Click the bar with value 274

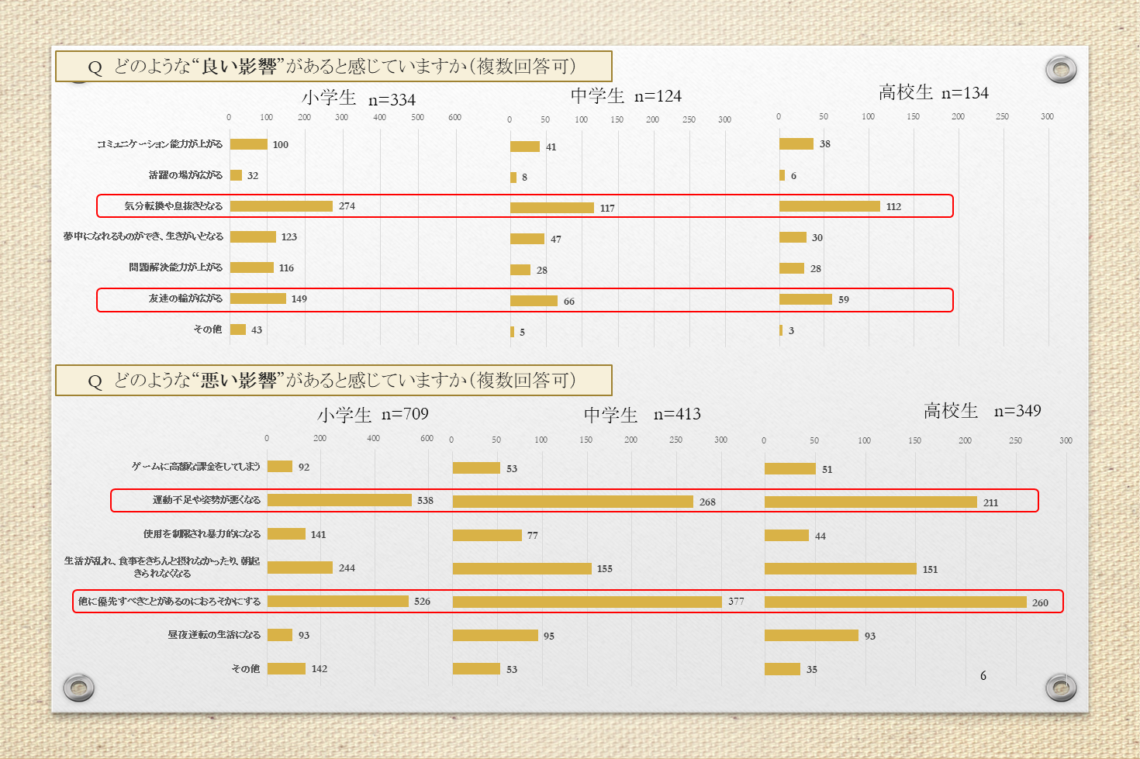(281, 206)
